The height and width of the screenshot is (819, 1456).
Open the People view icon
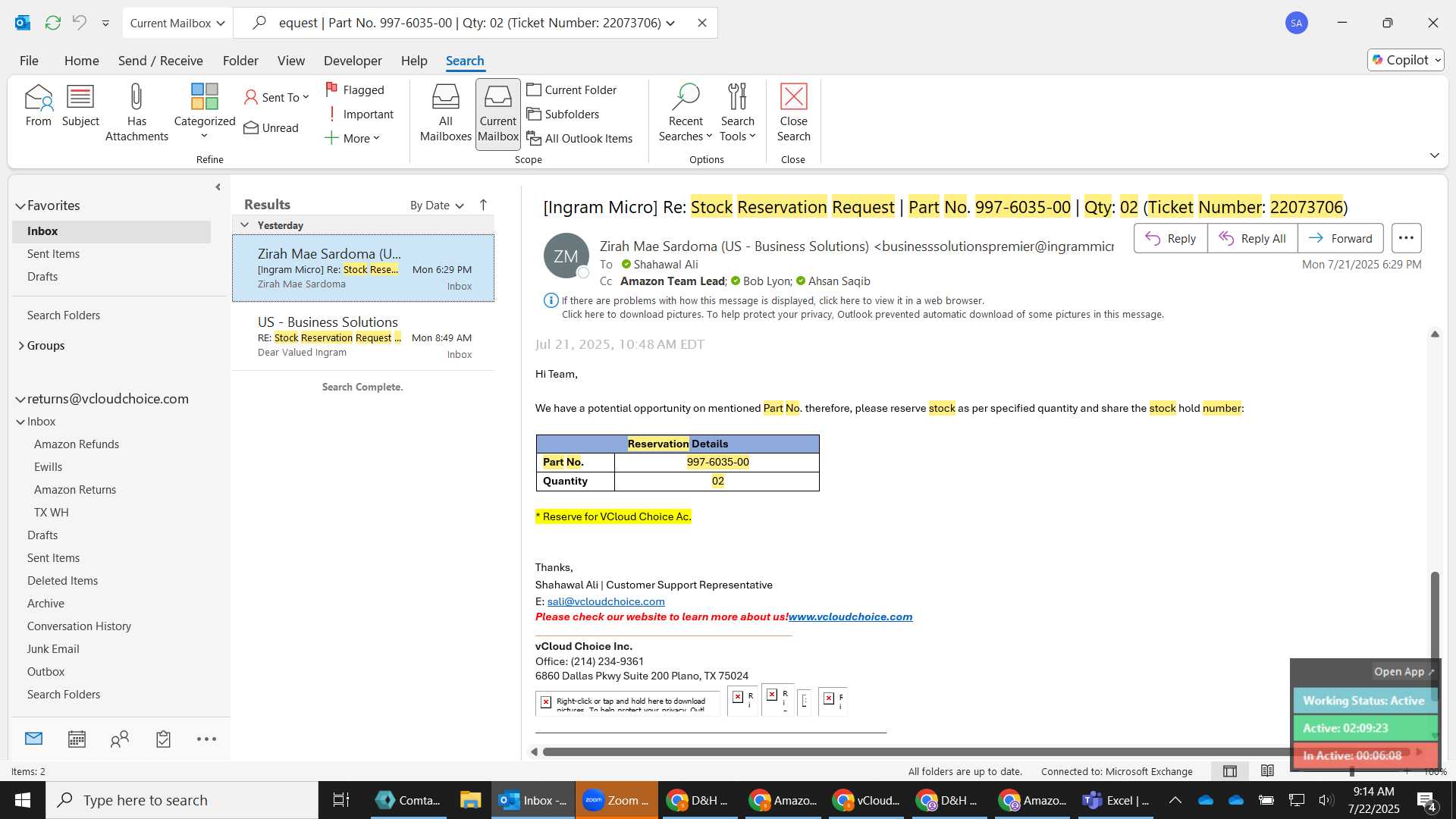tap(120, 739)
